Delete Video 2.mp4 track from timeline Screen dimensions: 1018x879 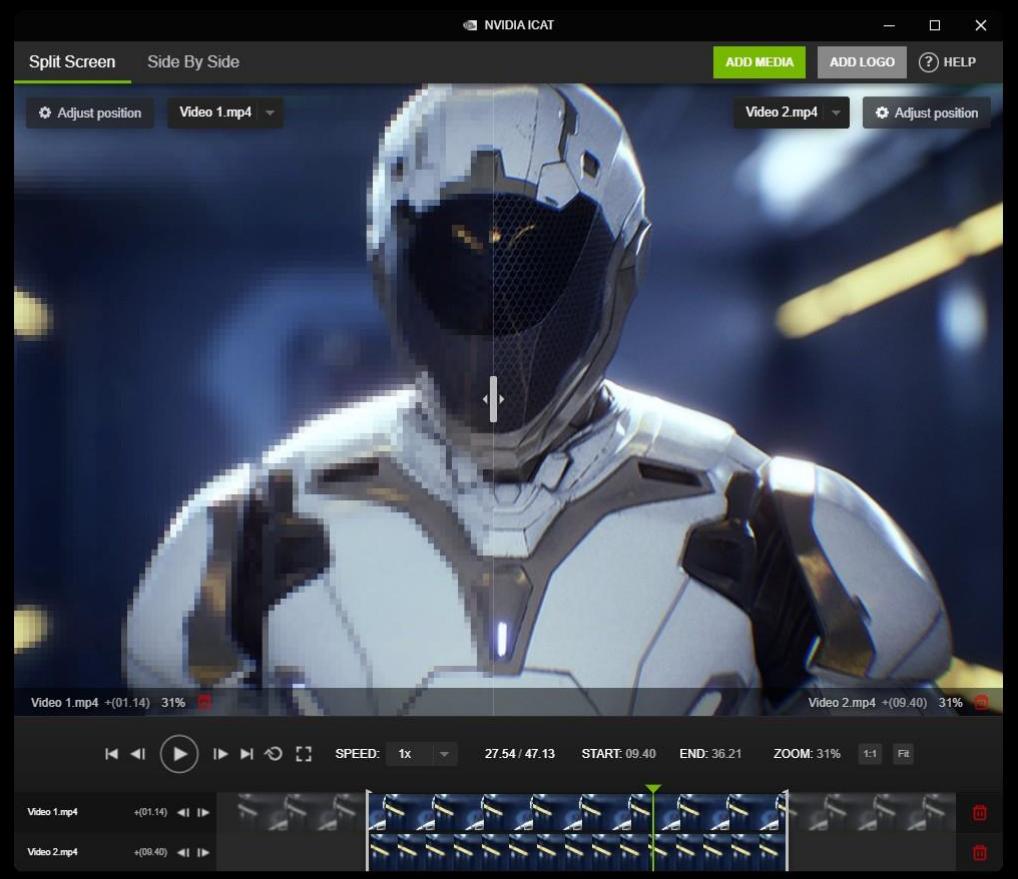(979, 853)
